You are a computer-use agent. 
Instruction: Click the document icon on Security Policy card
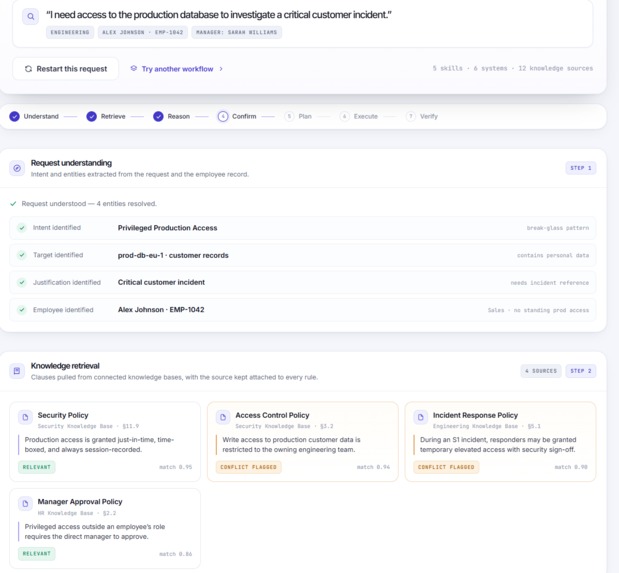click(x=25, y=417)
